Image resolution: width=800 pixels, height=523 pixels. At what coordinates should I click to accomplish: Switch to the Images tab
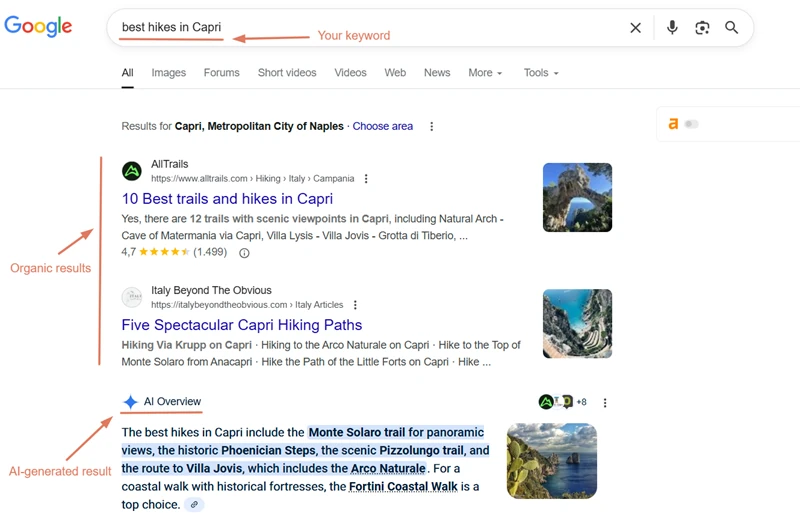[168, 72]
